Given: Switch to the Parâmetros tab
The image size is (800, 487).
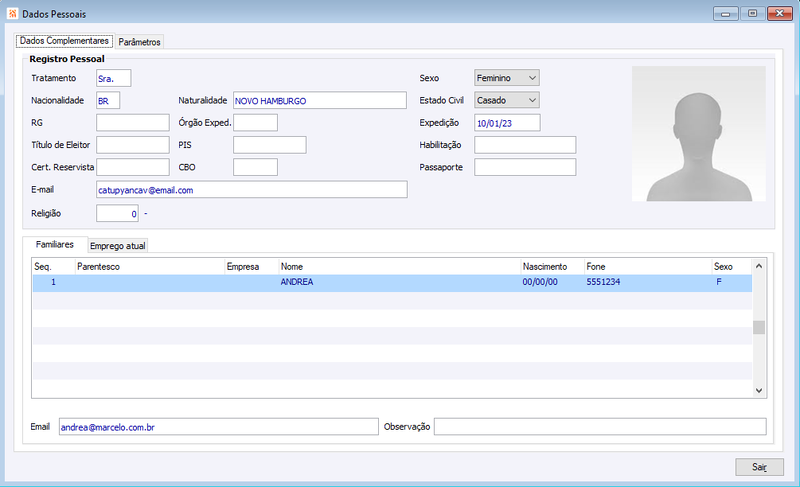Looking at the screenshot, I should pos(139,42).
